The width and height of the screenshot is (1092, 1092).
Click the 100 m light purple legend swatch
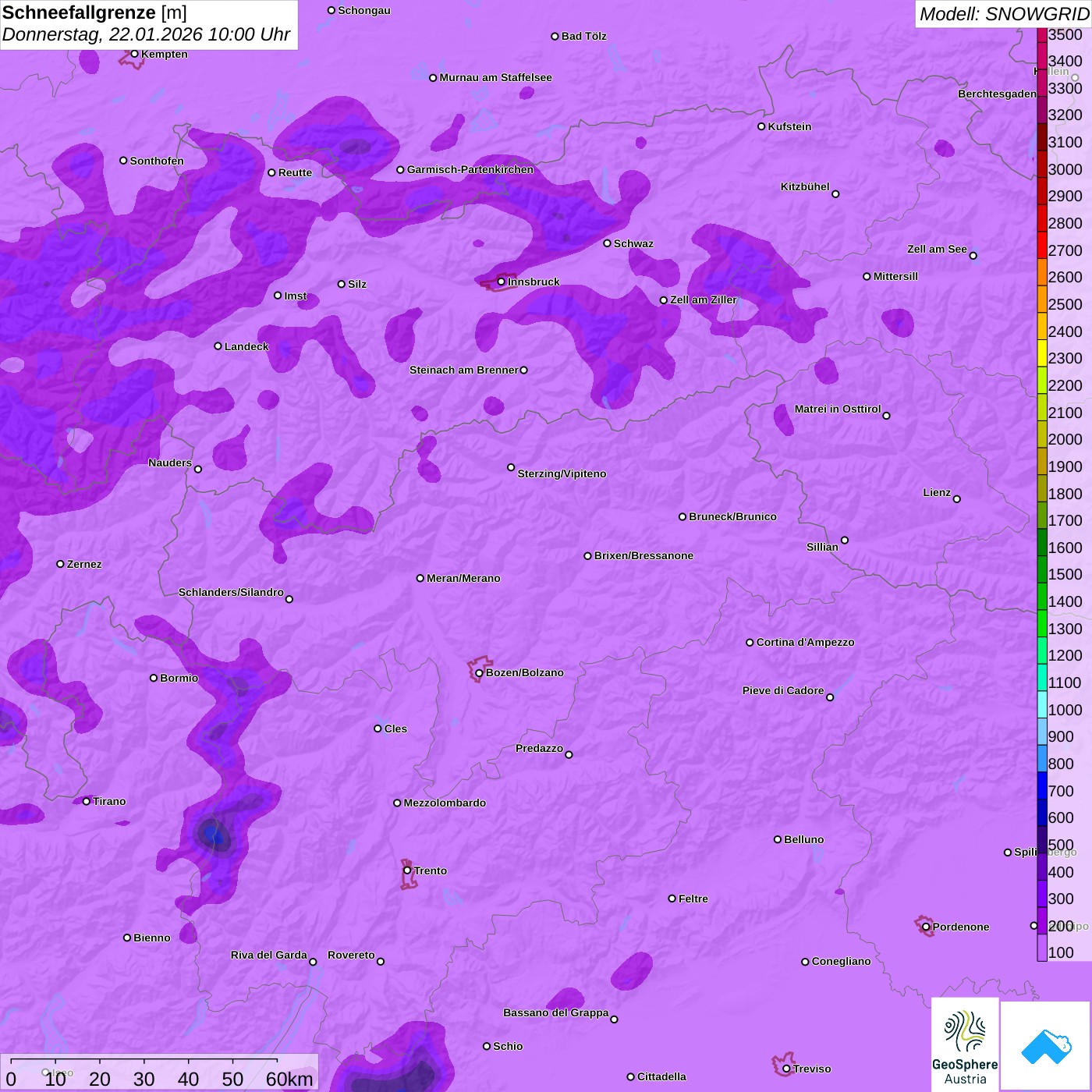pos(1042,948)
